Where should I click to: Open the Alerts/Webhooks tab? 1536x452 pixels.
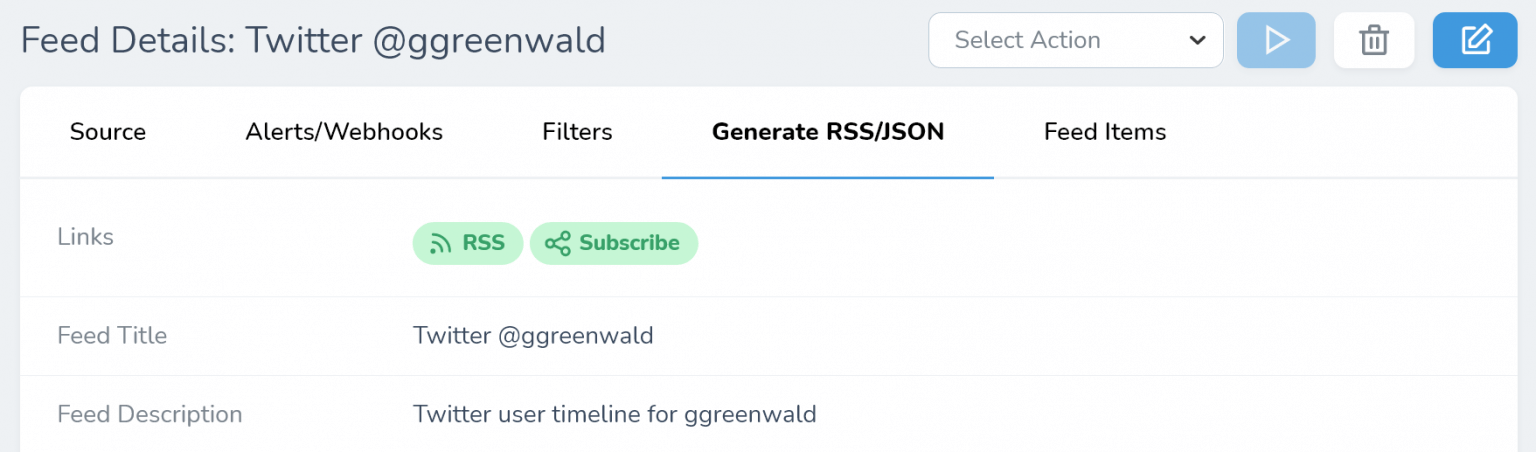[x=344, y=132]
